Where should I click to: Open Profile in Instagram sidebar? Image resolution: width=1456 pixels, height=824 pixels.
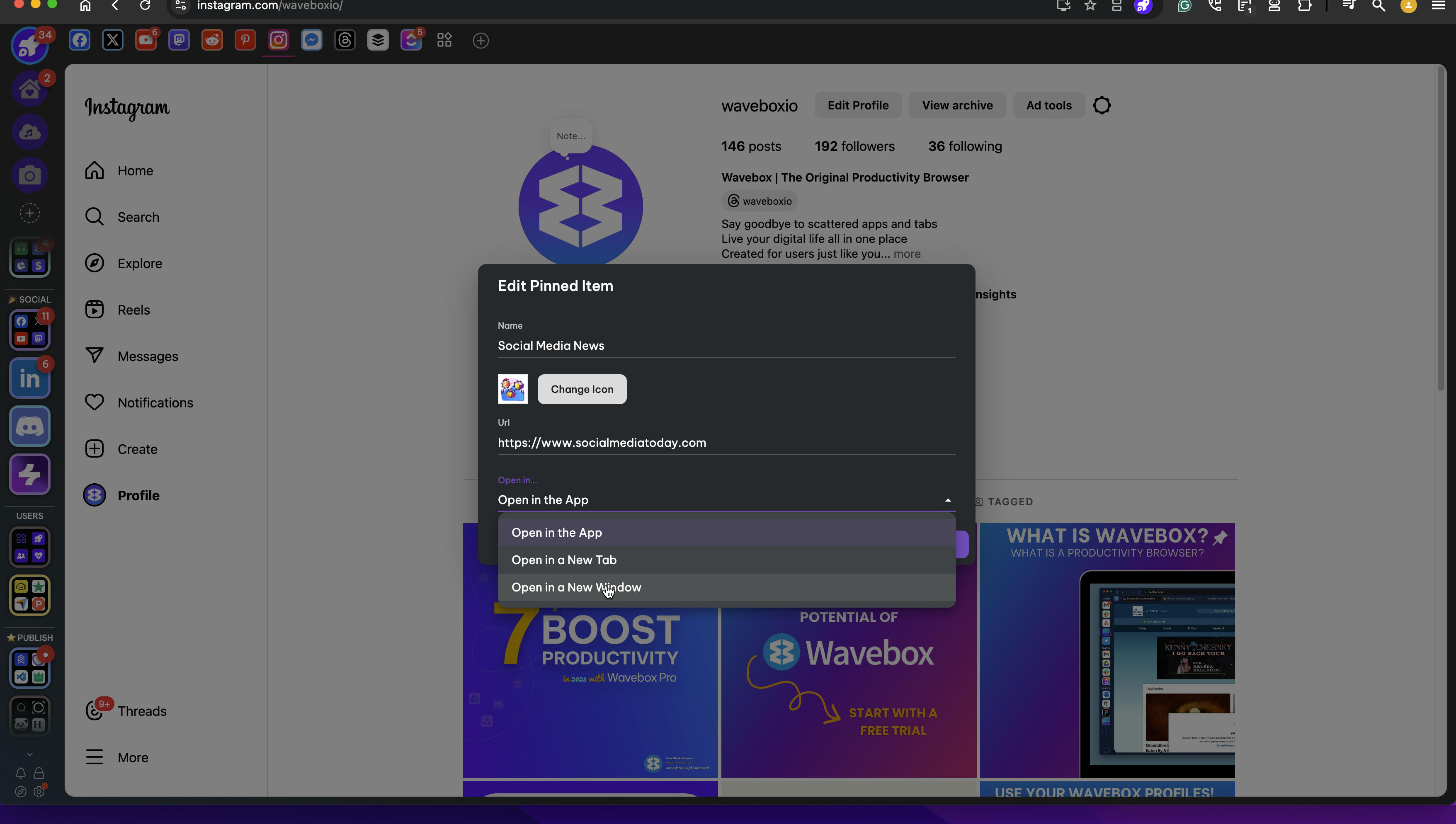[x=121, y=496]
